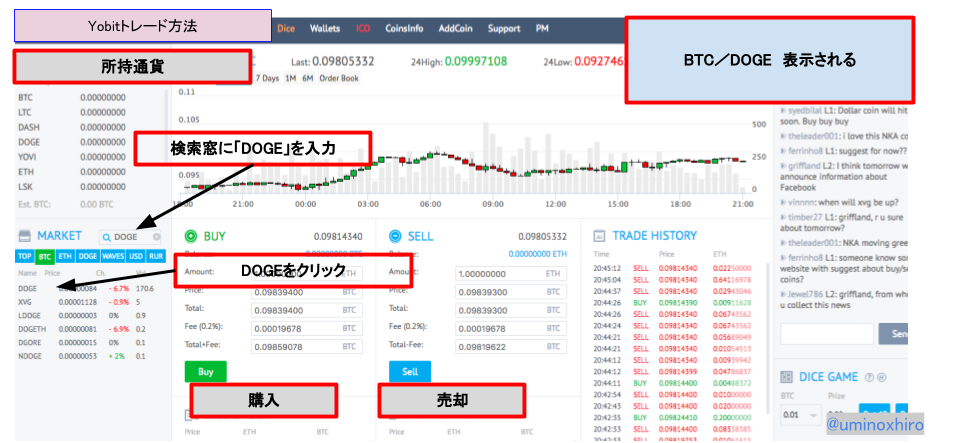
Task: Select the DOGE row in market list
Action: pyautogui.click(x=90, y=288)
